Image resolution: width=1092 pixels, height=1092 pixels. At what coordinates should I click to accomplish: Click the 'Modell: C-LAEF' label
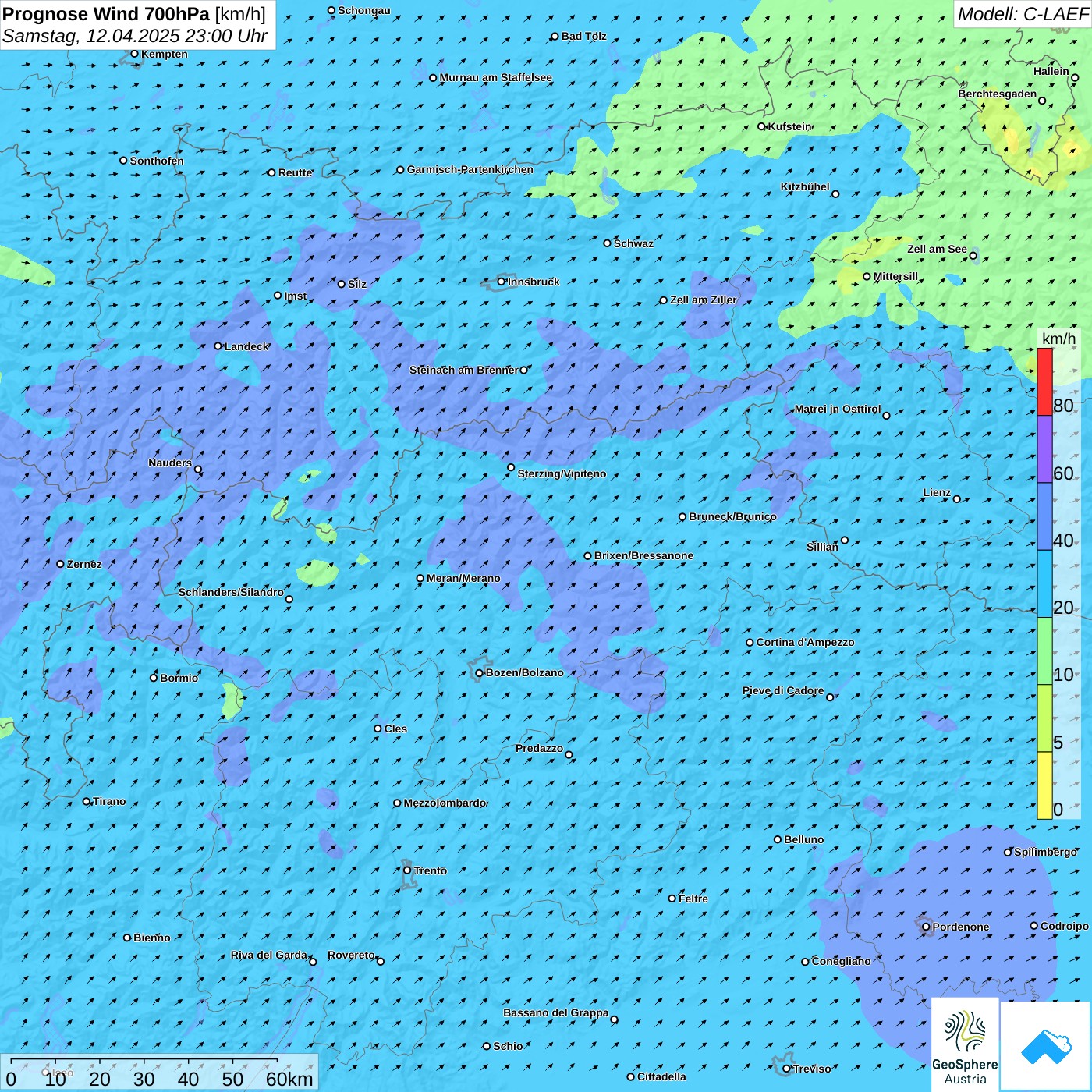pyautogui.click(x=1022, y=14)
